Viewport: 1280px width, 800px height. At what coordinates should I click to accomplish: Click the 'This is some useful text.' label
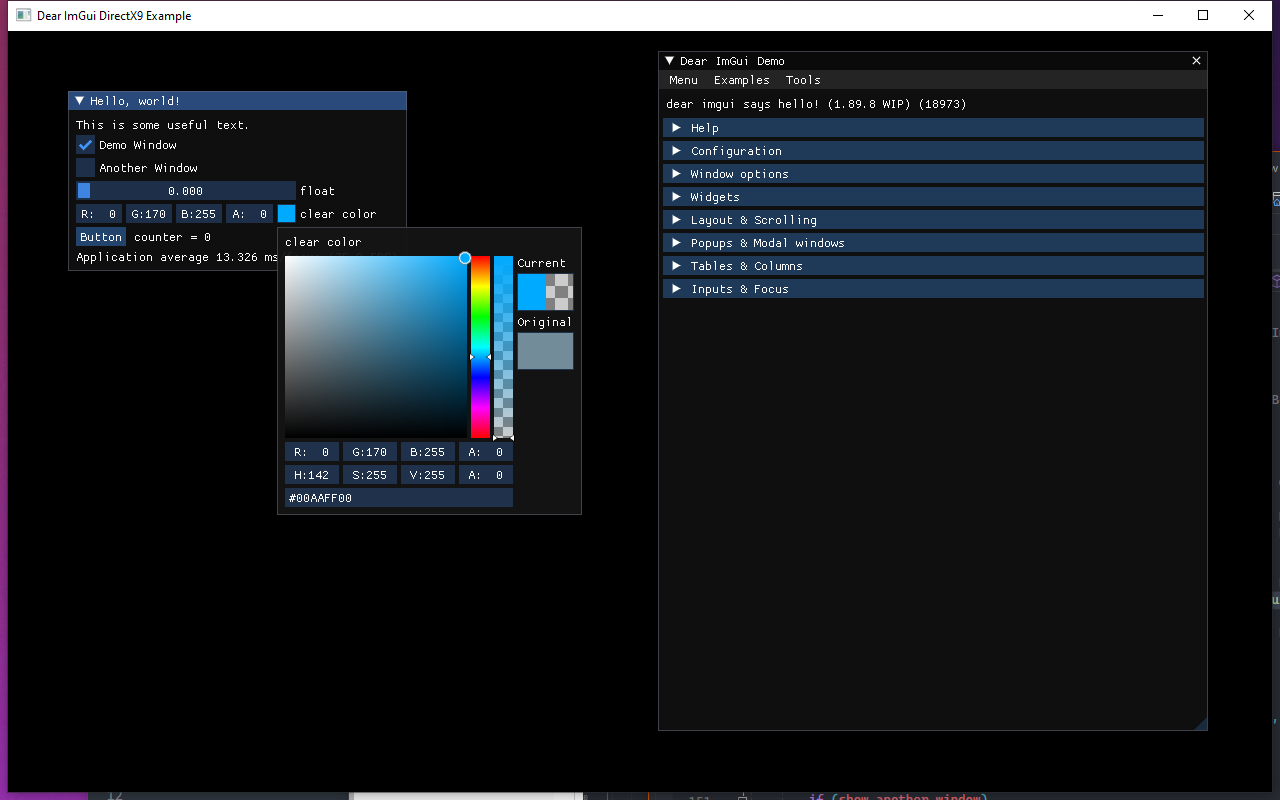163,125
